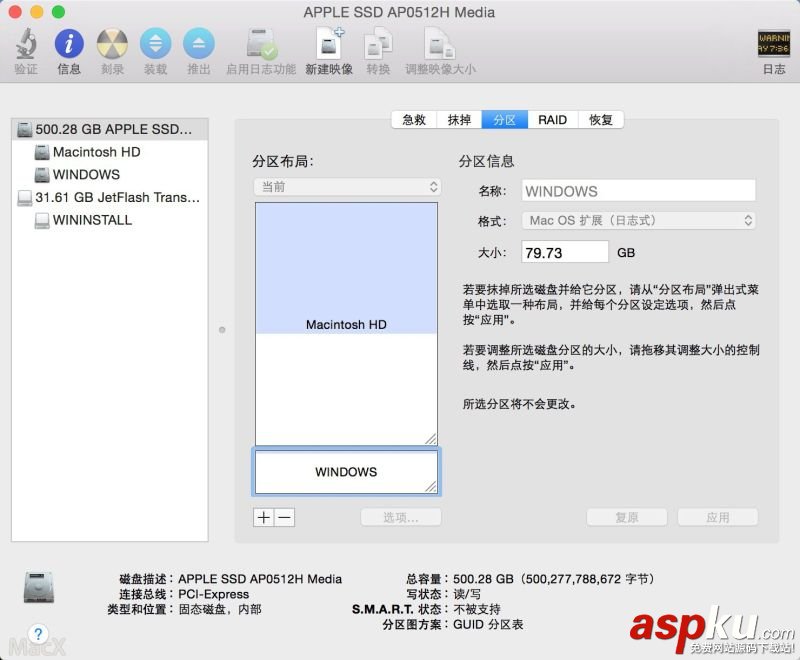800x660 pixels.
Task: Switch to the Partition (分区) tab
Action: click(505, 120)
